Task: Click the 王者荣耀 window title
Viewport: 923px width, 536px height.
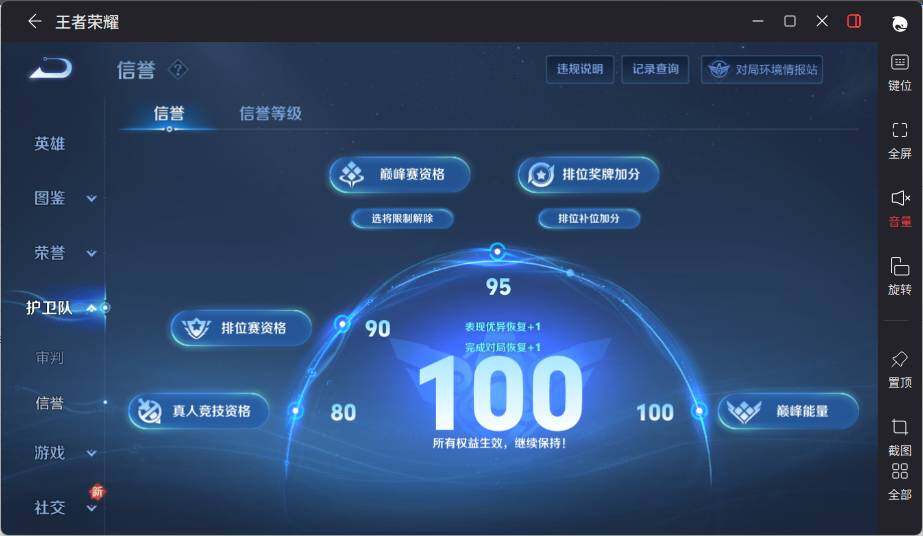Action: 87,22
